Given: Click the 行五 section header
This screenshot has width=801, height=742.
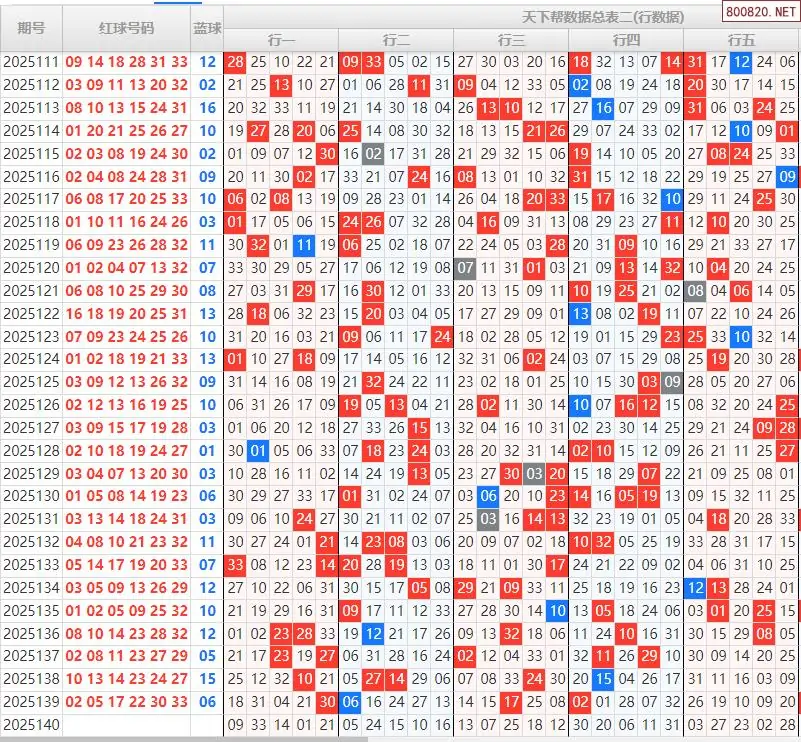Looking at the screenshot, I should coord(741,40).
